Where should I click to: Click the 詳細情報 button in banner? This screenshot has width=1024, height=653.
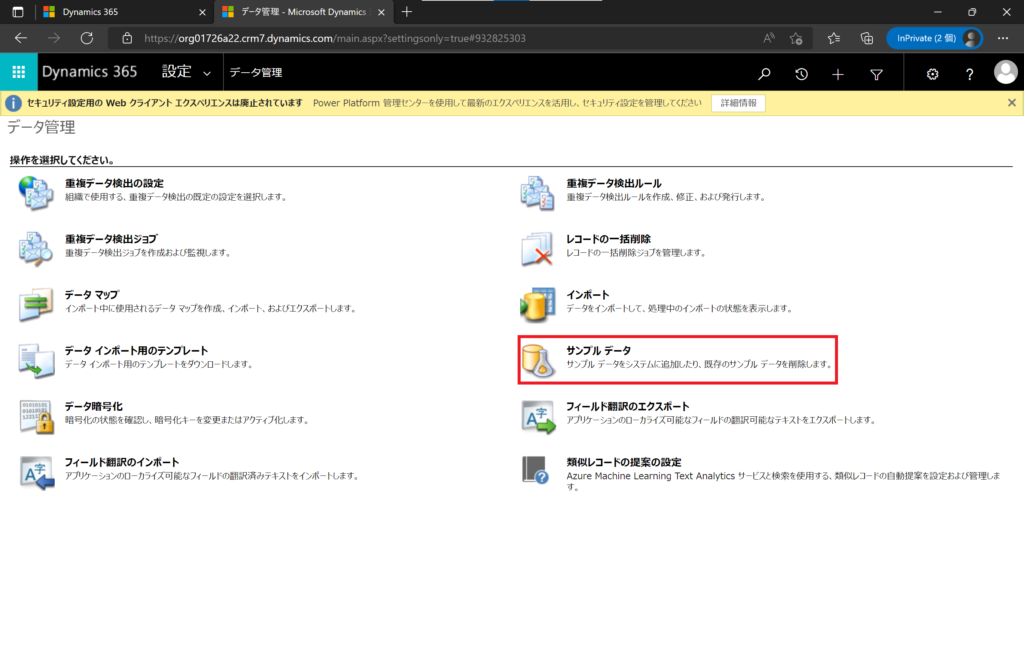(x=739, y=103)
